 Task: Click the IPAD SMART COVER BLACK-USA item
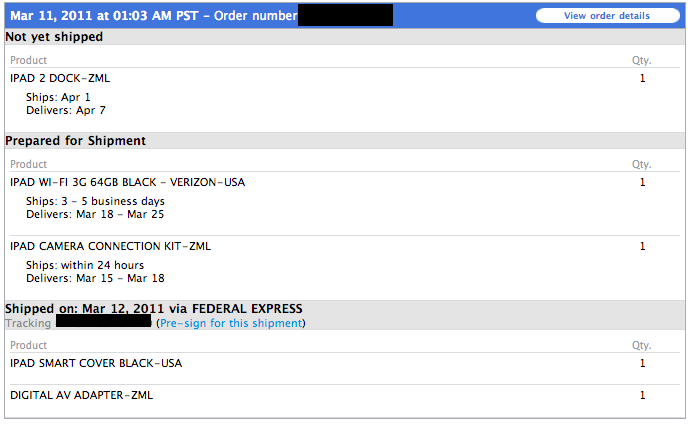96,363
